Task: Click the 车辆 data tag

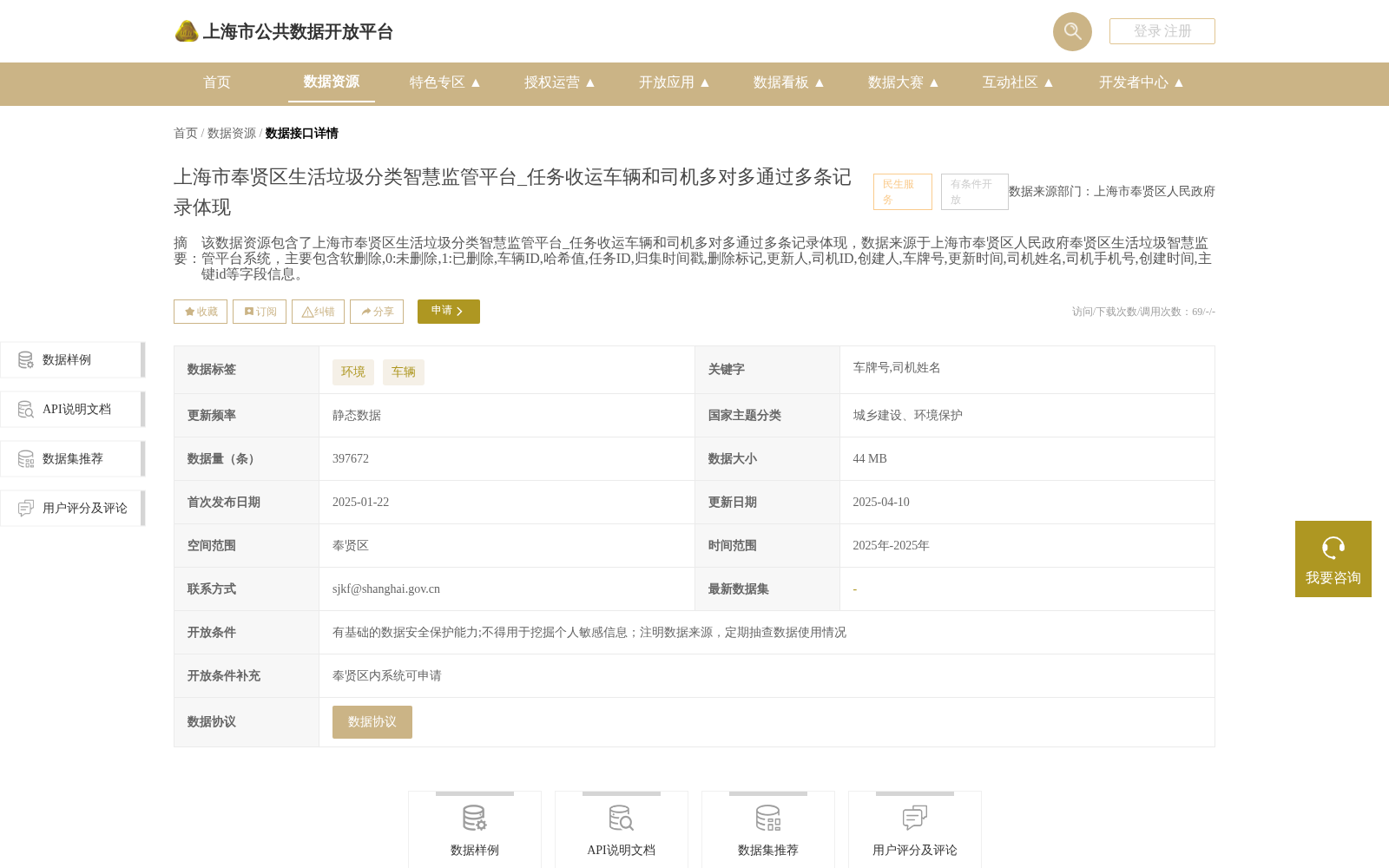Action: click(404, 372)
